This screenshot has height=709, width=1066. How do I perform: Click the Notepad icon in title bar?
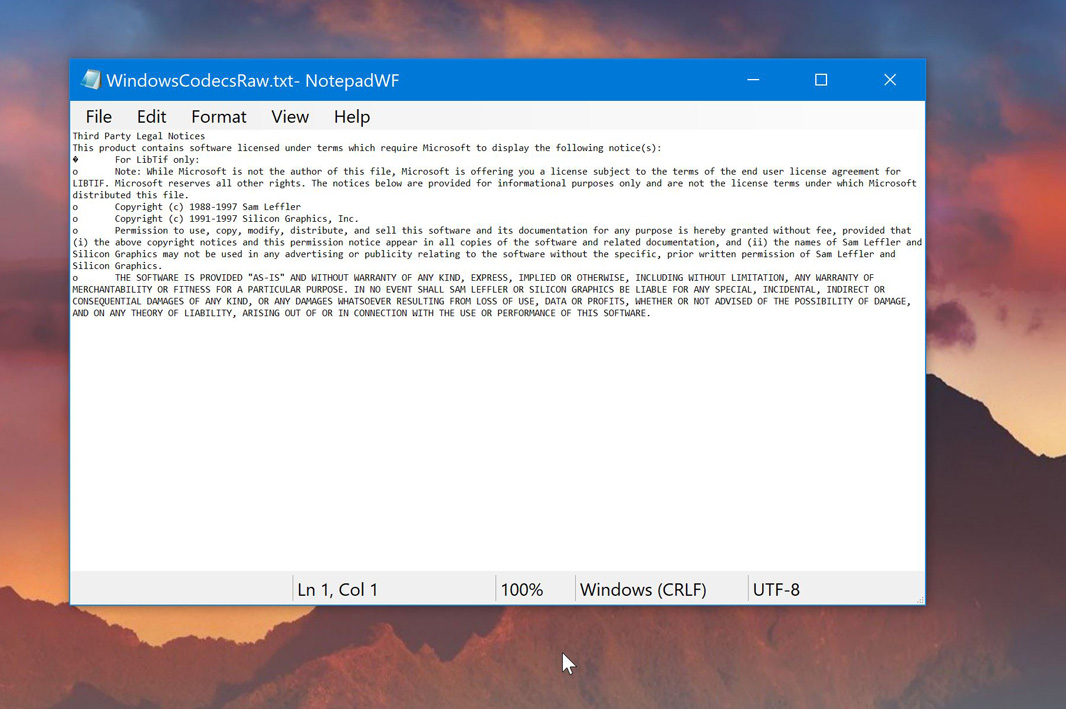point(91,80)
